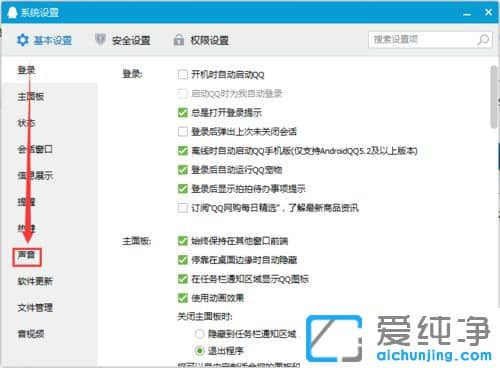Uncheck 总是打开登录提示
Viewport: 500px width, 368px height.
[x=183, y=113]
